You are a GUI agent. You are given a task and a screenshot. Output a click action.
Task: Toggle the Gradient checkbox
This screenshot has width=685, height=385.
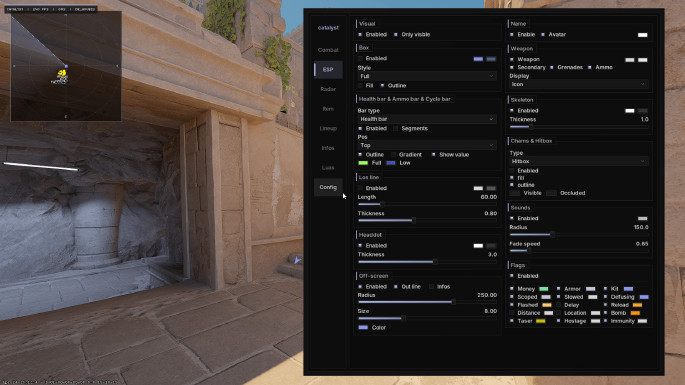point(394,155)
